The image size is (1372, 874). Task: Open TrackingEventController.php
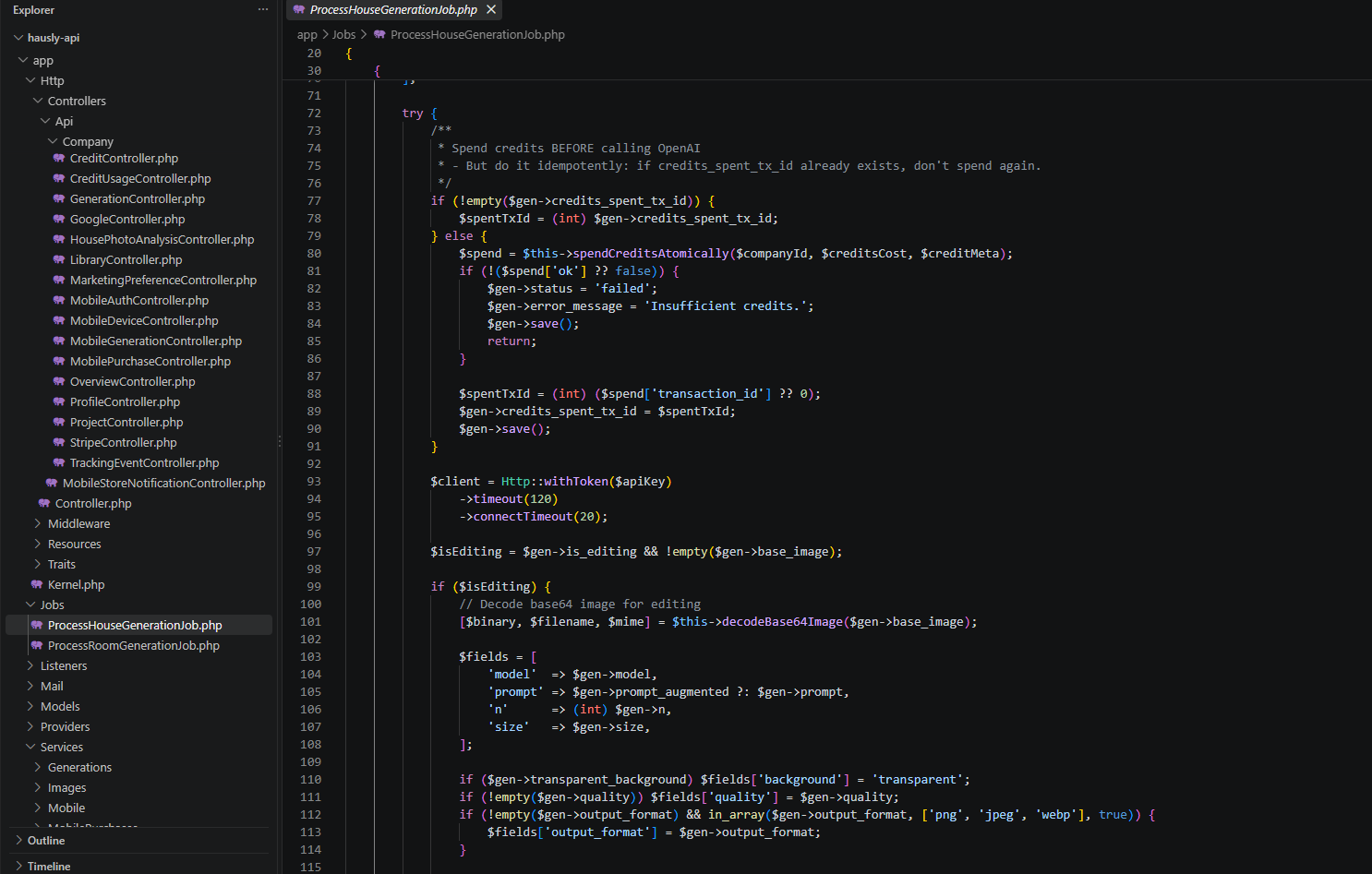point(144,463)
